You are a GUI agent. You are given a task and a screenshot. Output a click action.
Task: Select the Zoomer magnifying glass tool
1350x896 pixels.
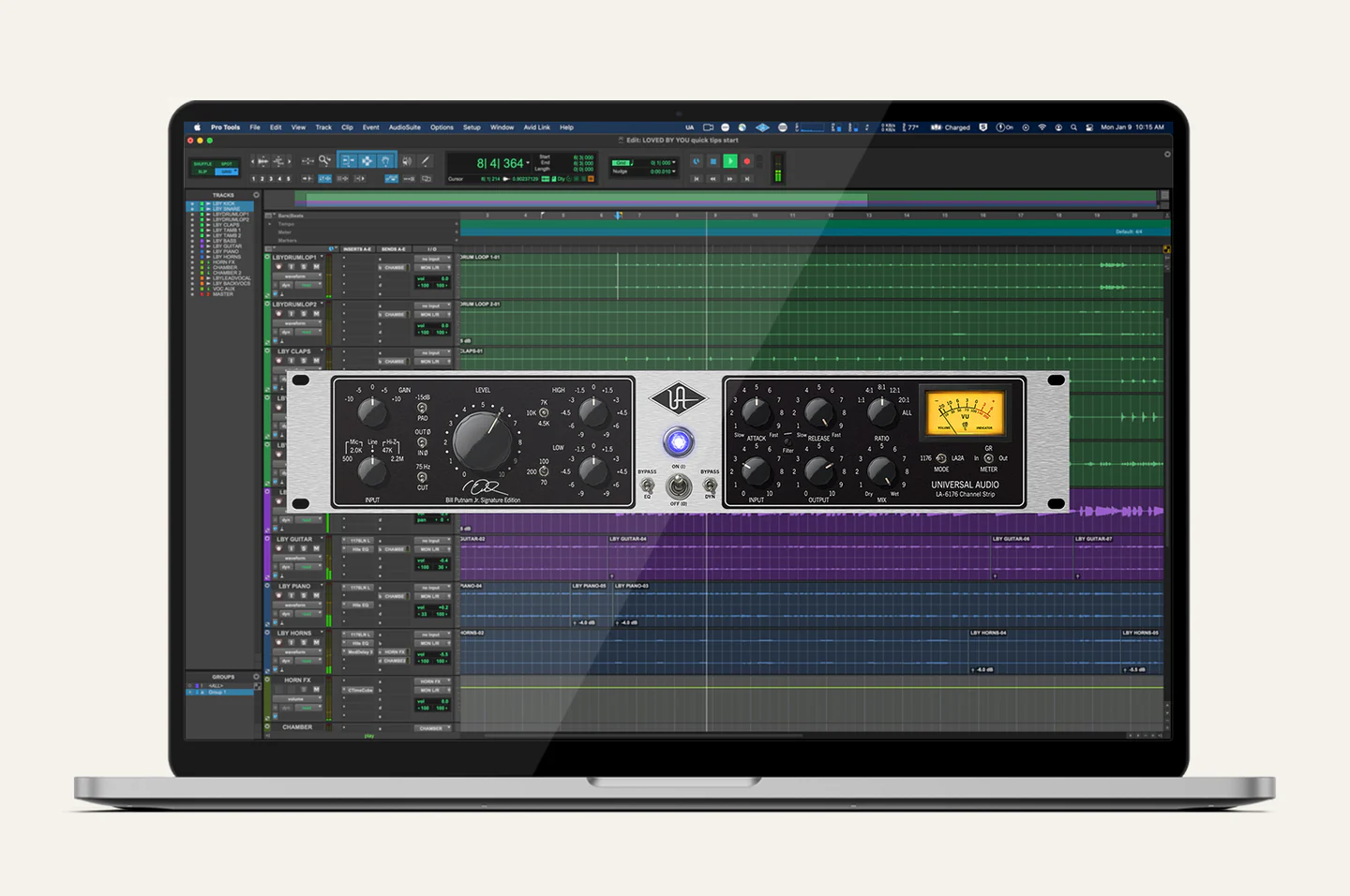(324, 161)
